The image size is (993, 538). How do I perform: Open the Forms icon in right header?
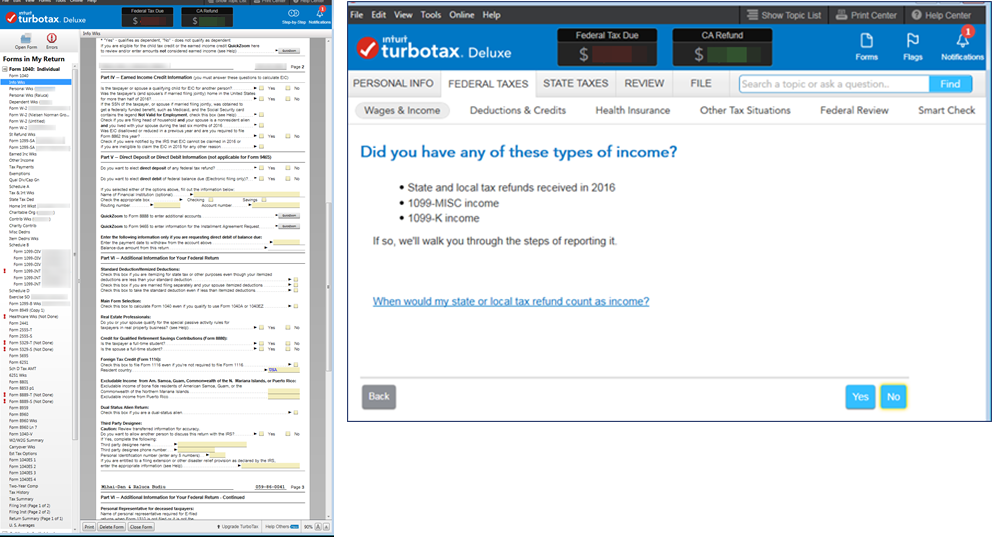click(x=866, y=46)
